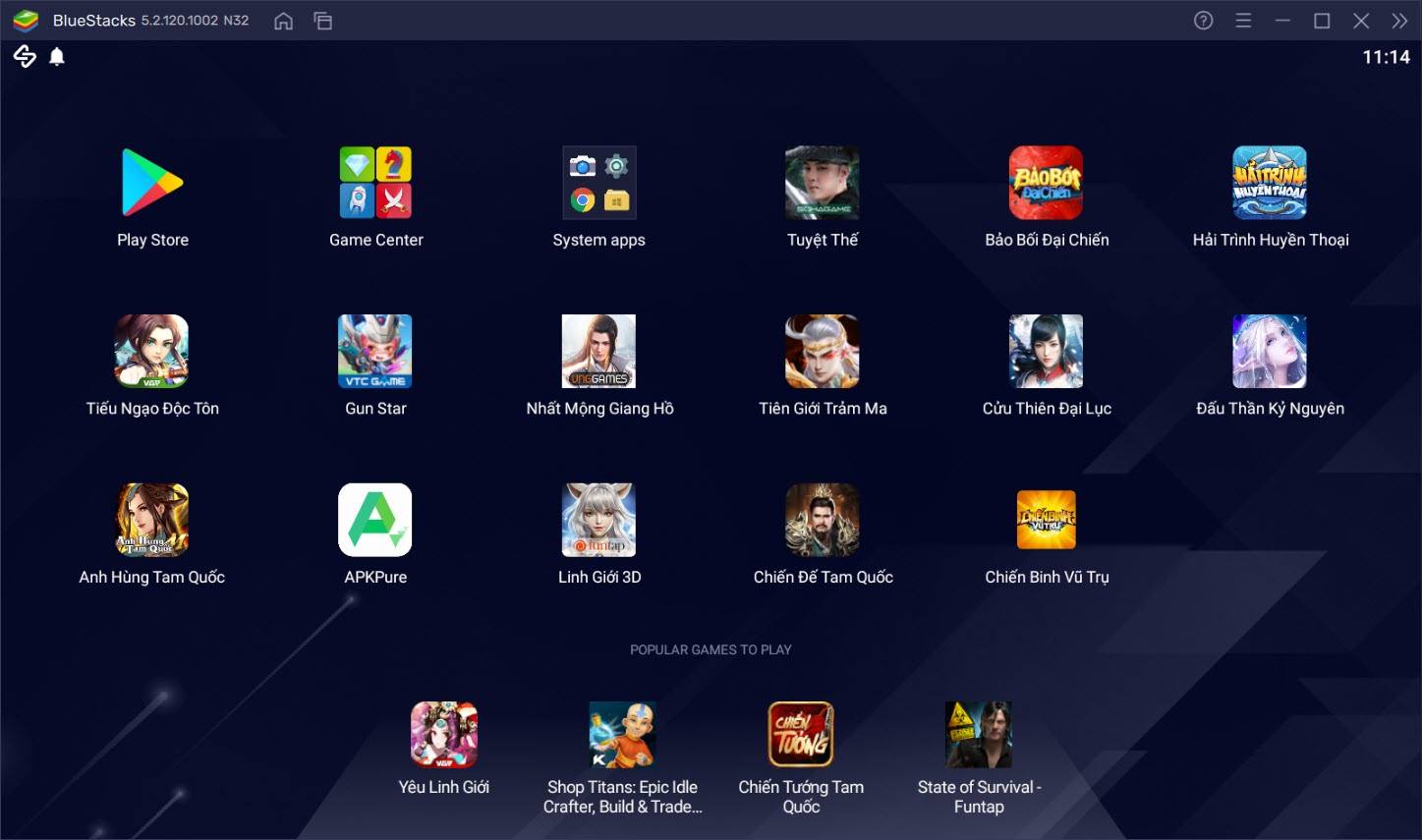Launch Chiến Binh Vũ Trụ
Image resolution: width=1422 pixels, height=840 pixels.
pos(1047,520)
